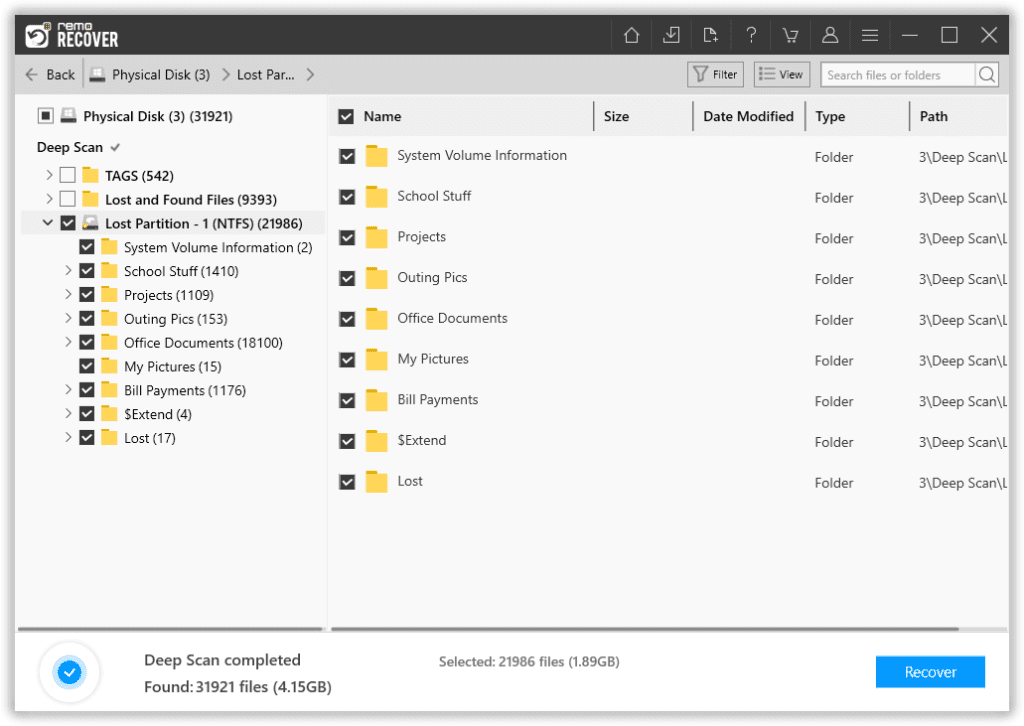Click the save recovery session icon
The height and width of the screenshot is (726, 1024).
coord(671,34)
